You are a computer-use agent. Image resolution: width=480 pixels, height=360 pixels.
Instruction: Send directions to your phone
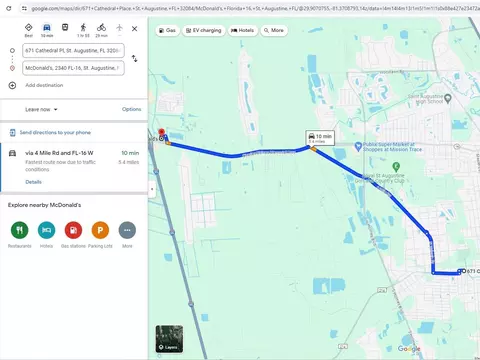55,133
